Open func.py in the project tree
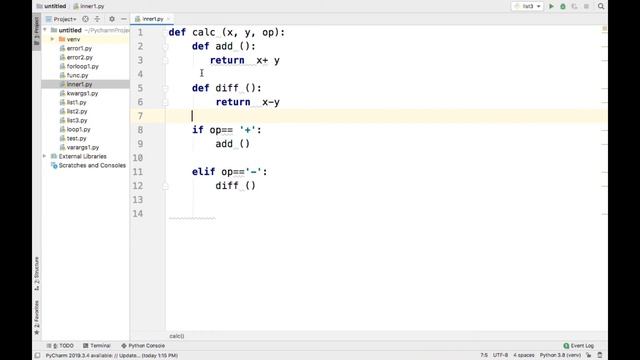640x360 pixels. 77,75
